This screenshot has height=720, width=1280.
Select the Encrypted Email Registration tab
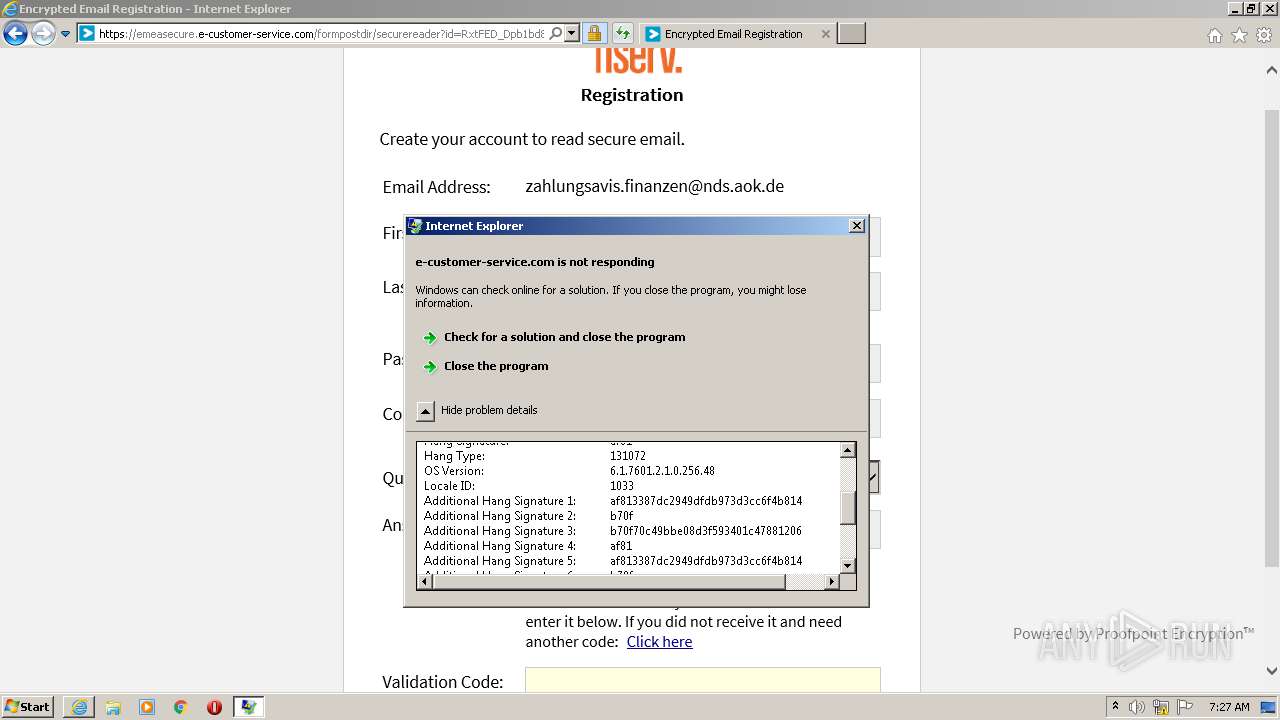coord(735,34)
